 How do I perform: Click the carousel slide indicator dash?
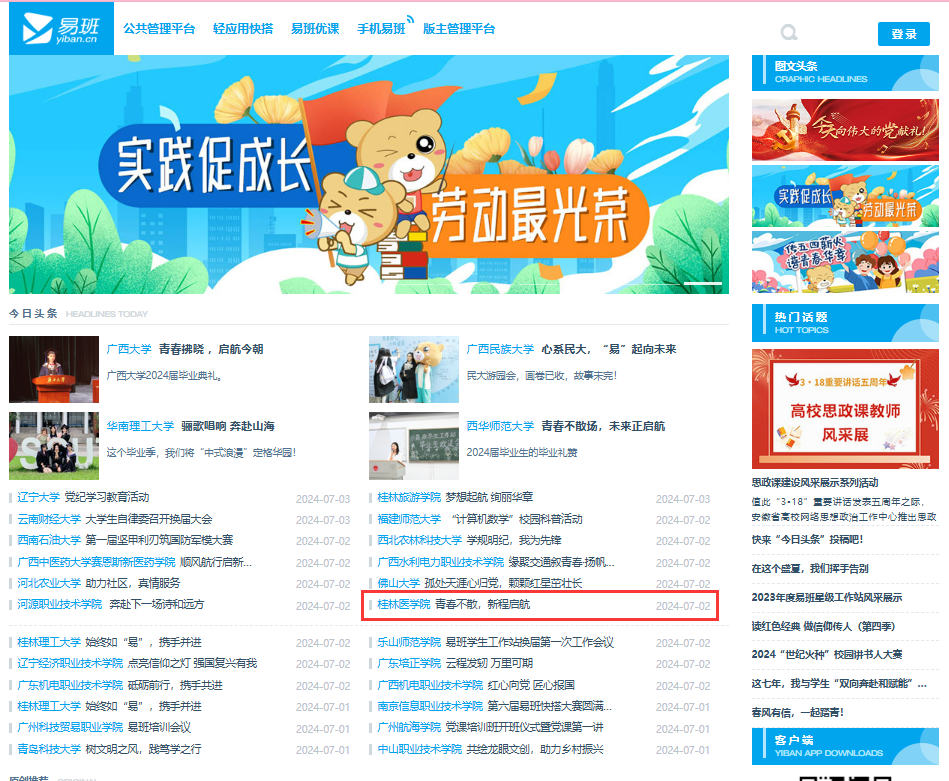pyautogui.click(x=702, y=284)
